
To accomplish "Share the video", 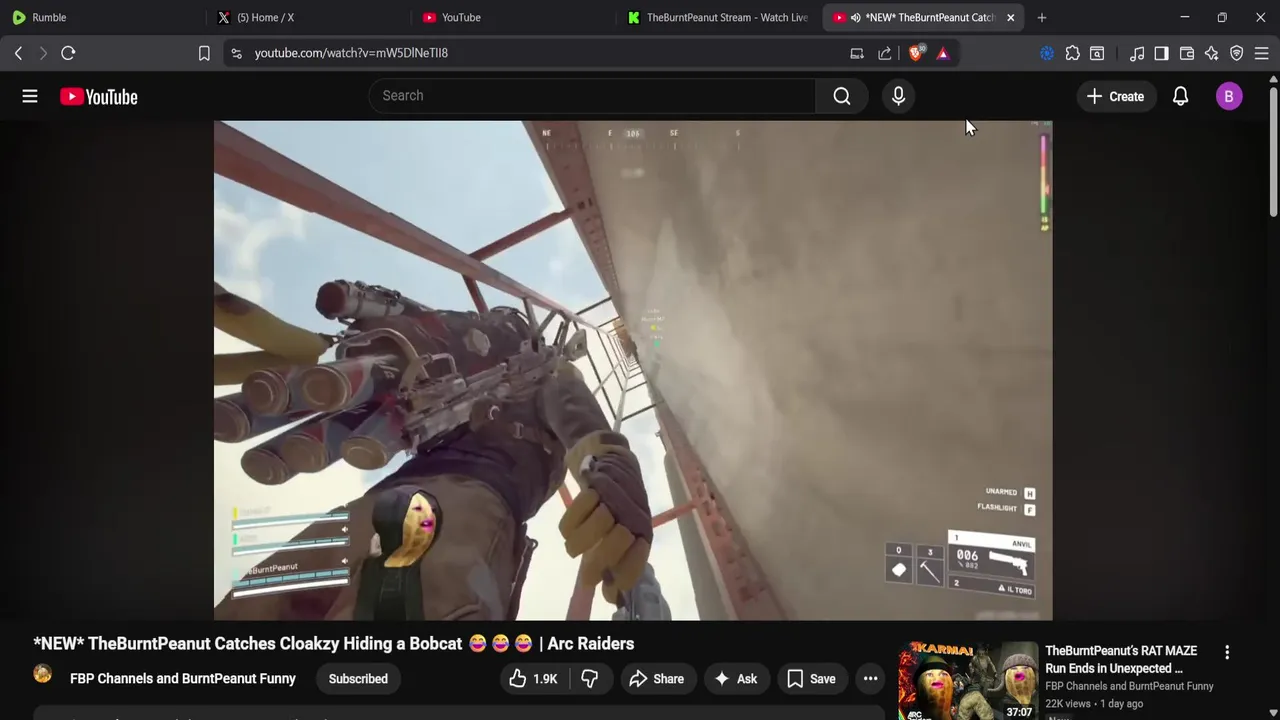I will point(656,679).
